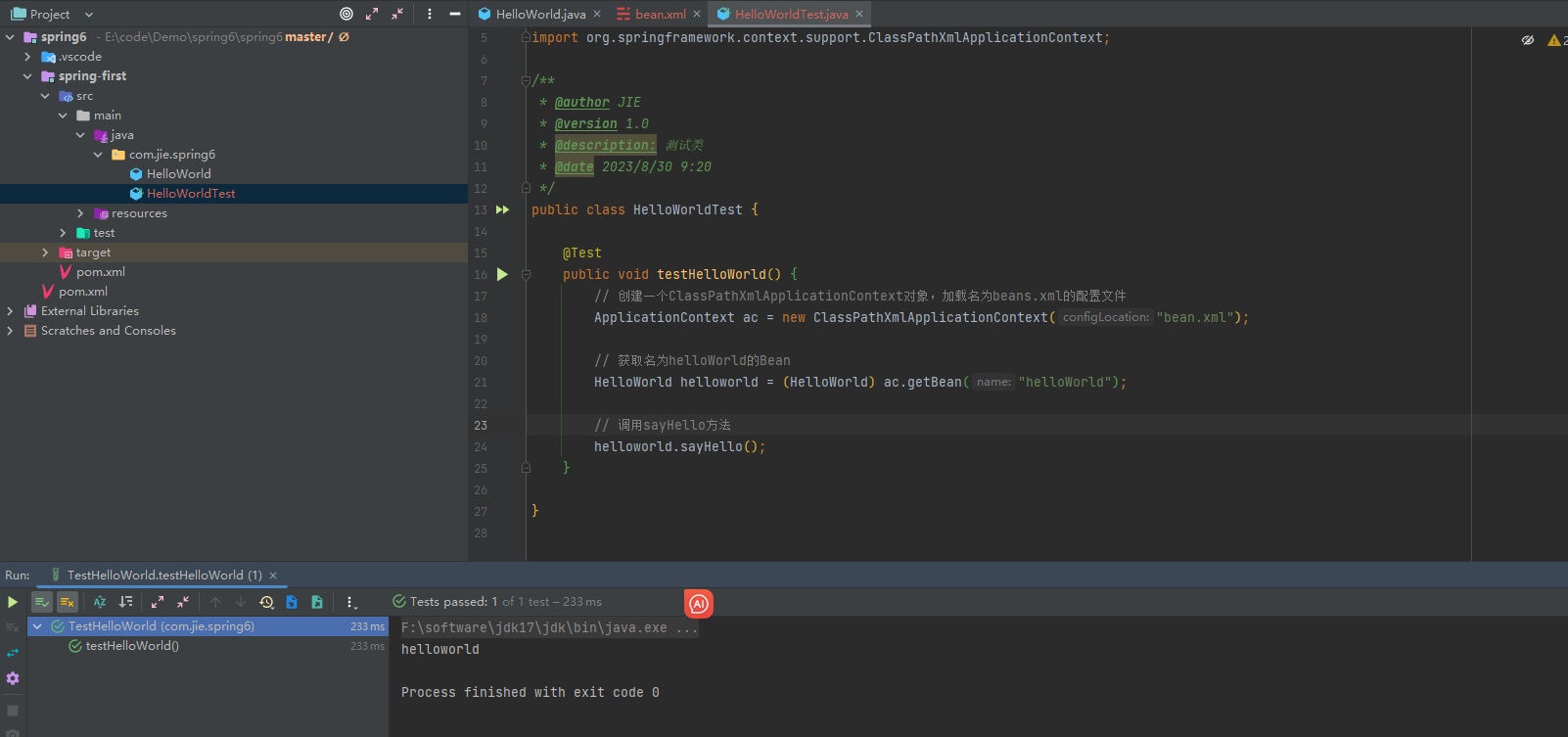Sort test results by duration
The width and height of the screenshot is (1568, 737).
(x=125, y=602)
